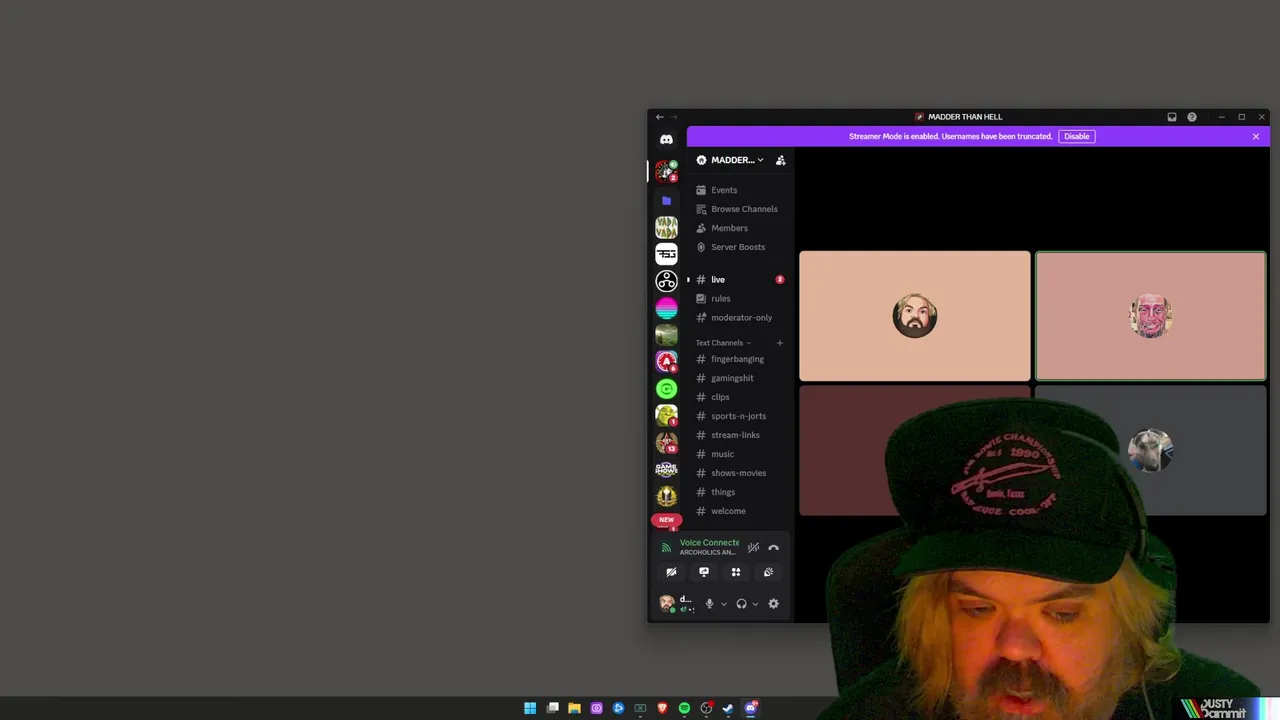Click Voice Connected status text
Viewport: 1280px width, 720px height.
pos(710,543)
